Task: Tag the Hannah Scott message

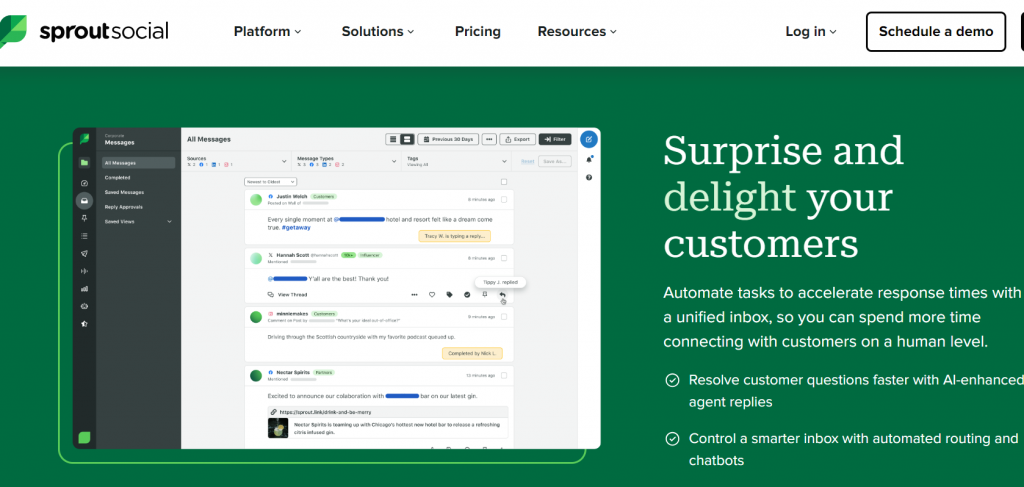Action: (x=449, y=294)
